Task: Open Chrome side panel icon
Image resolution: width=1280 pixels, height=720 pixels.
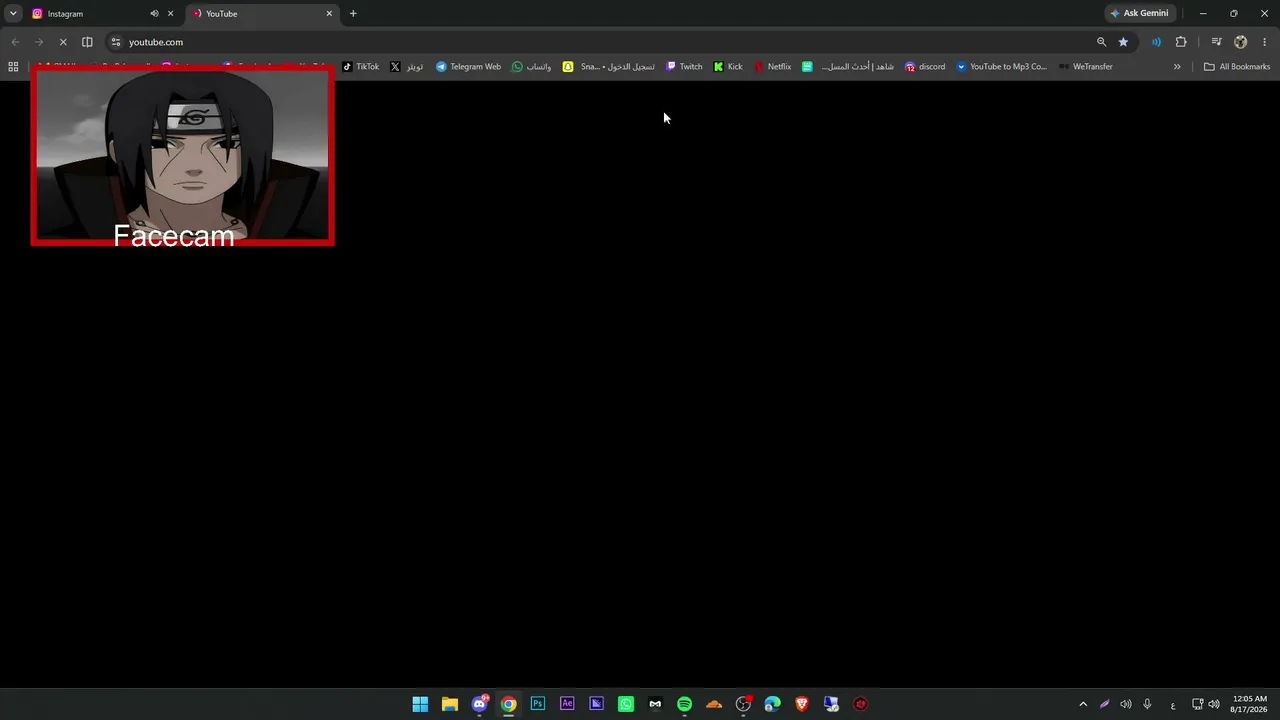Action: click(x=87, y=42)
